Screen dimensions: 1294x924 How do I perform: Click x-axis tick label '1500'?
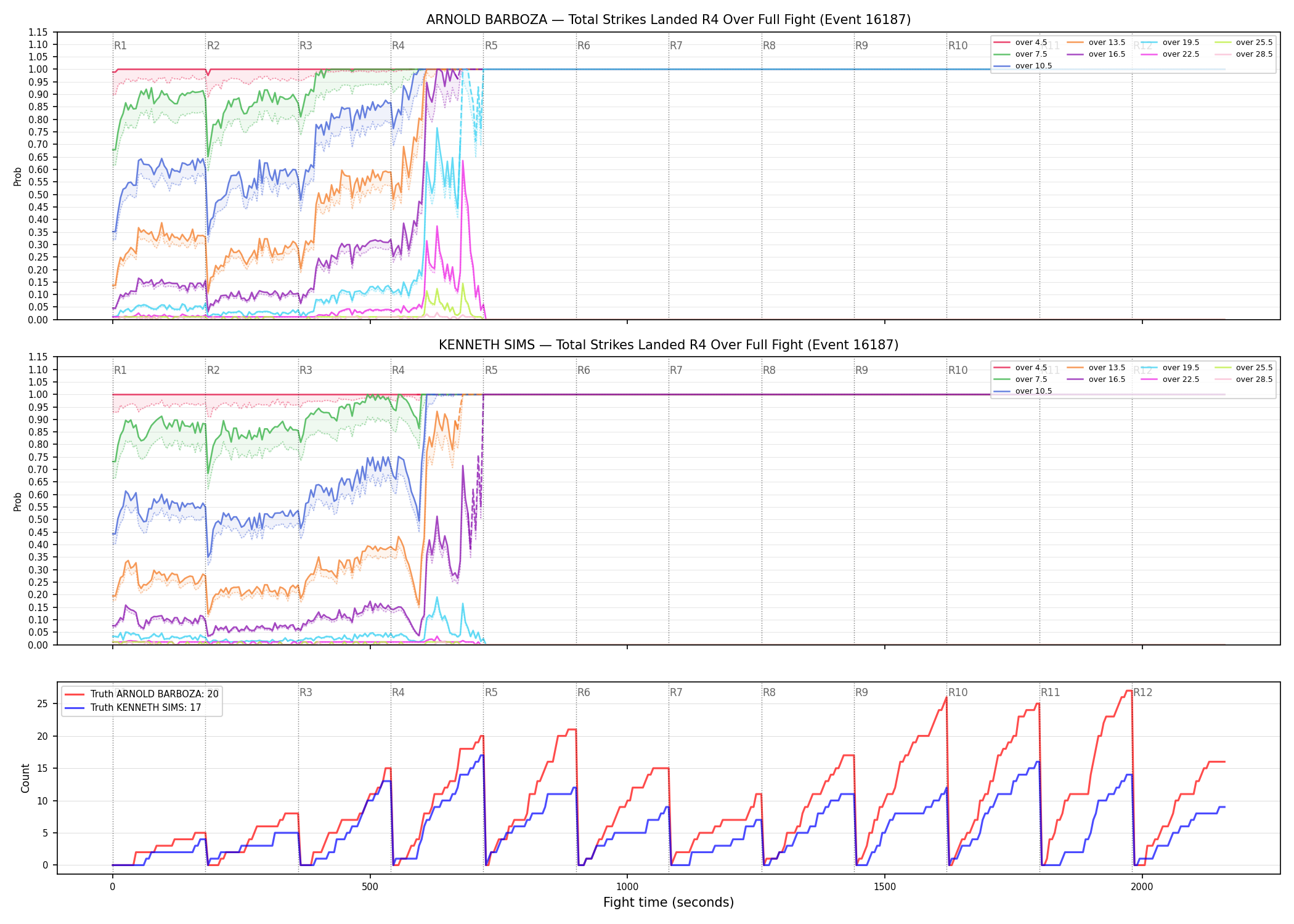pos(885,887)
